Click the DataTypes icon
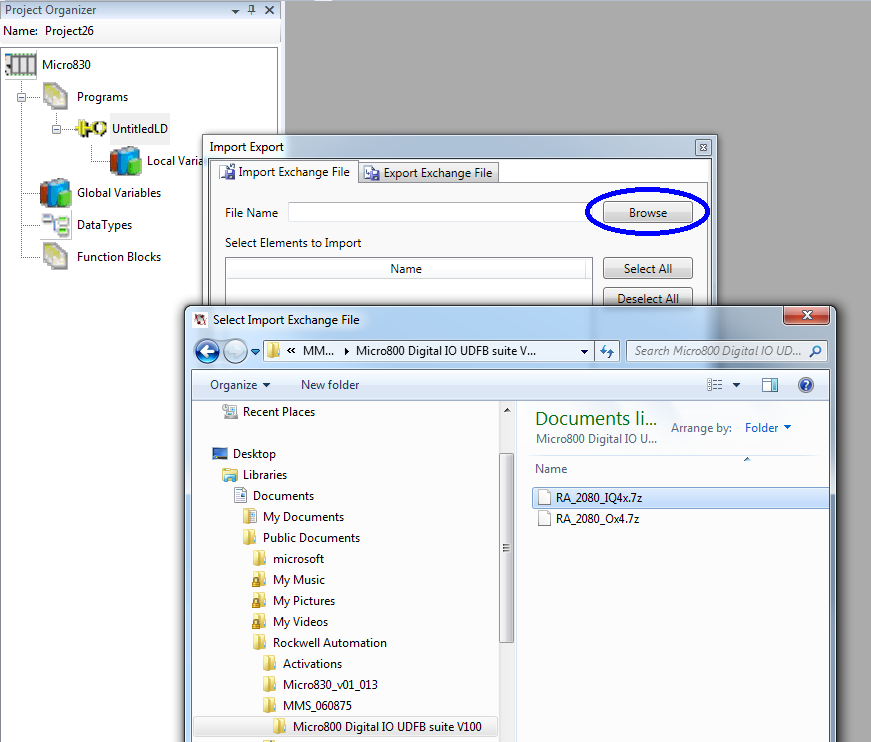 (56, 225)
